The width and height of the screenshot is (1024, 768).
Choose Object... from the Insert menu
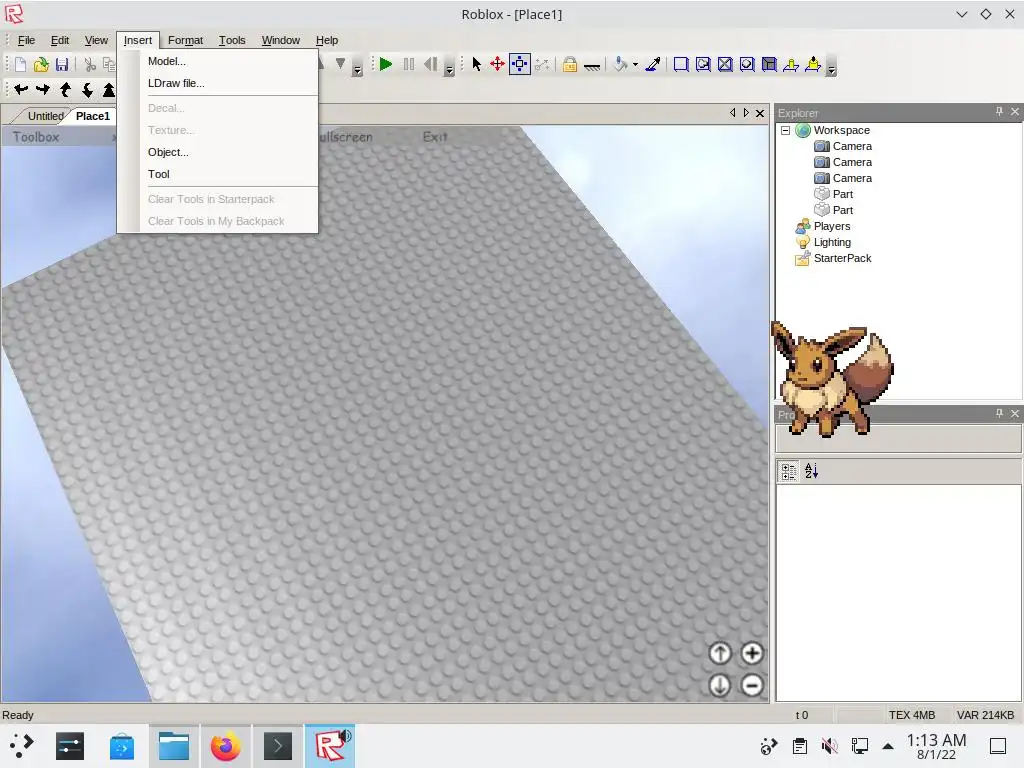[217, 152]
